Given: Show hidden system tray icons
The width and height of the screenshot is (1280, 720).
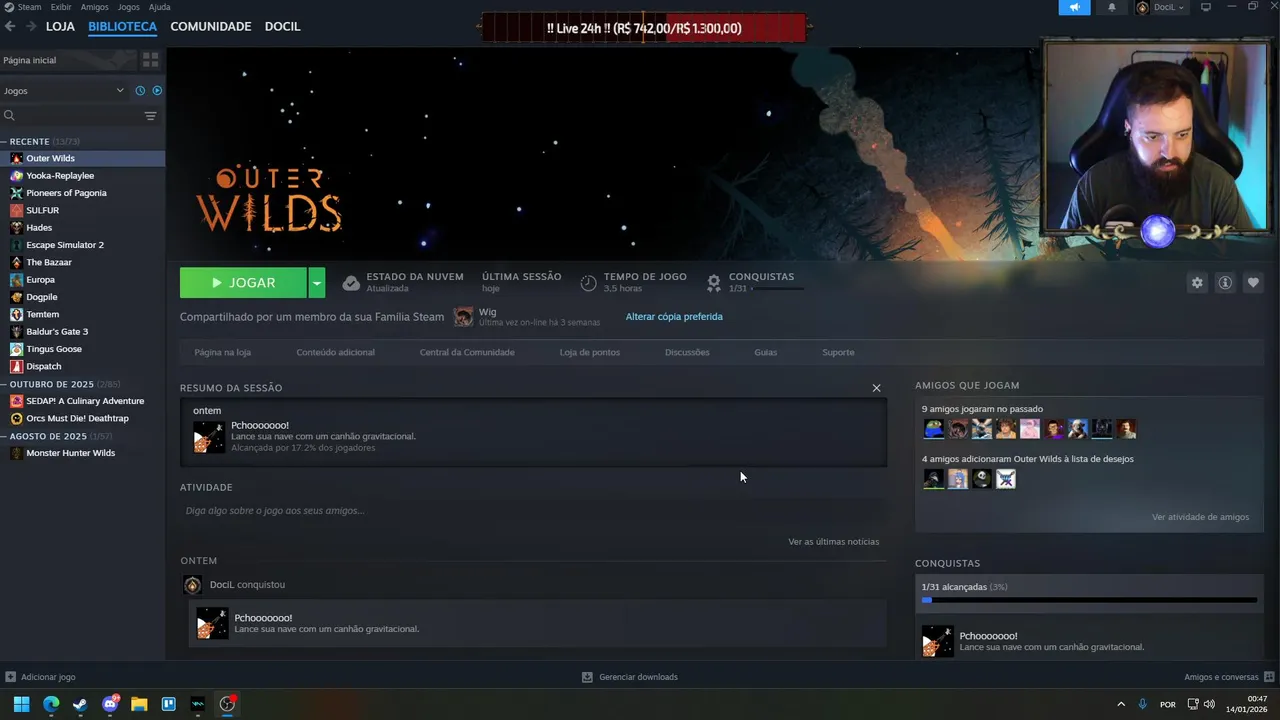Looking at the screenshot, I should pos(1121,704).
